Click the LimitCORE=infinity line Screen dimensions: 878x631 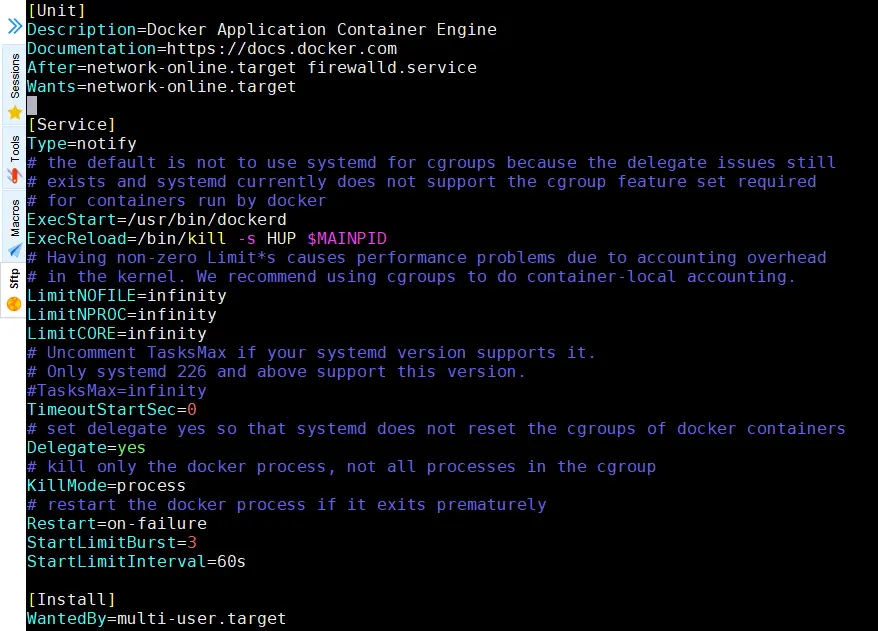click(116, 334)
